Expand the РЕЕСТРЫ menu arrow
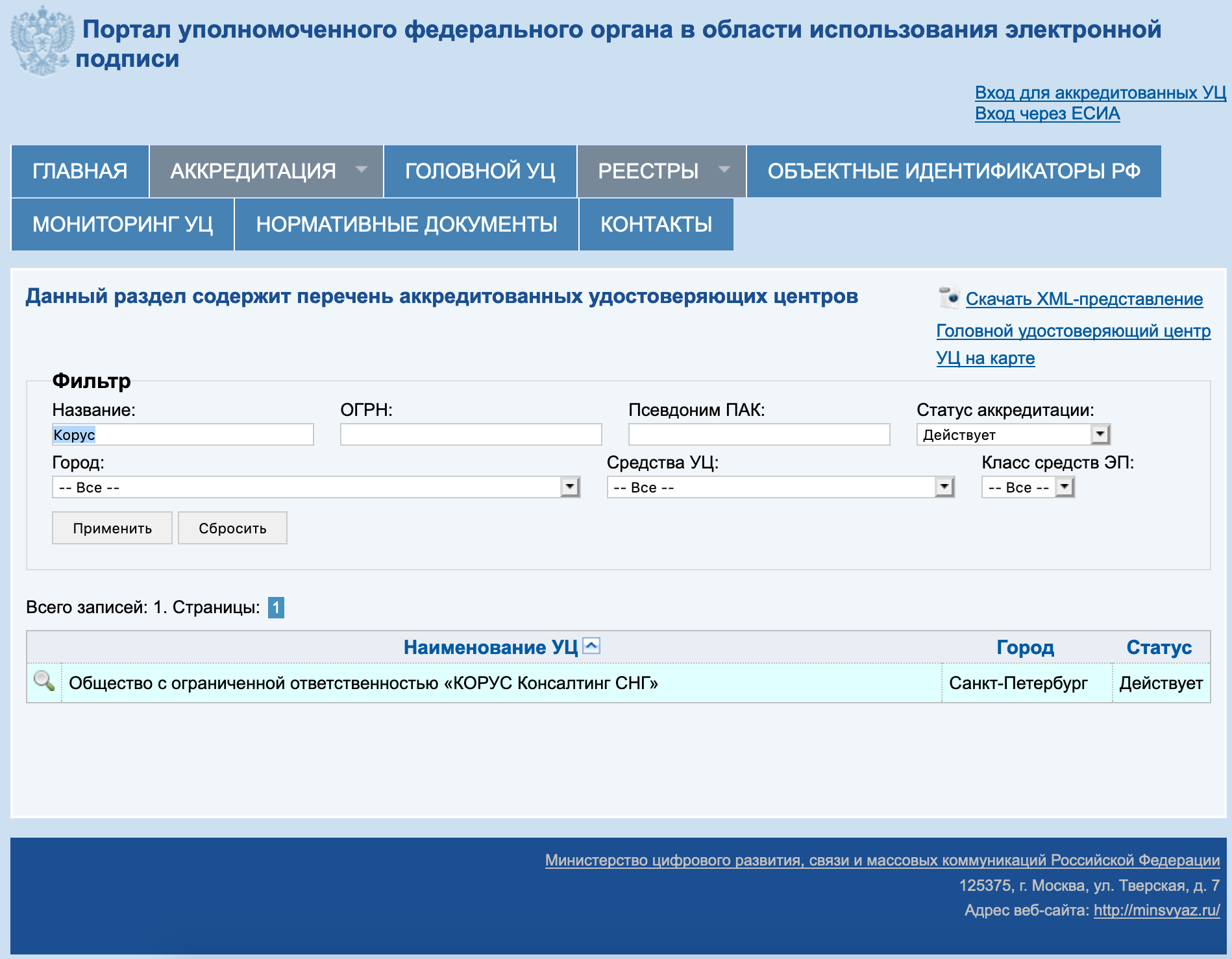 pos(724,169)
